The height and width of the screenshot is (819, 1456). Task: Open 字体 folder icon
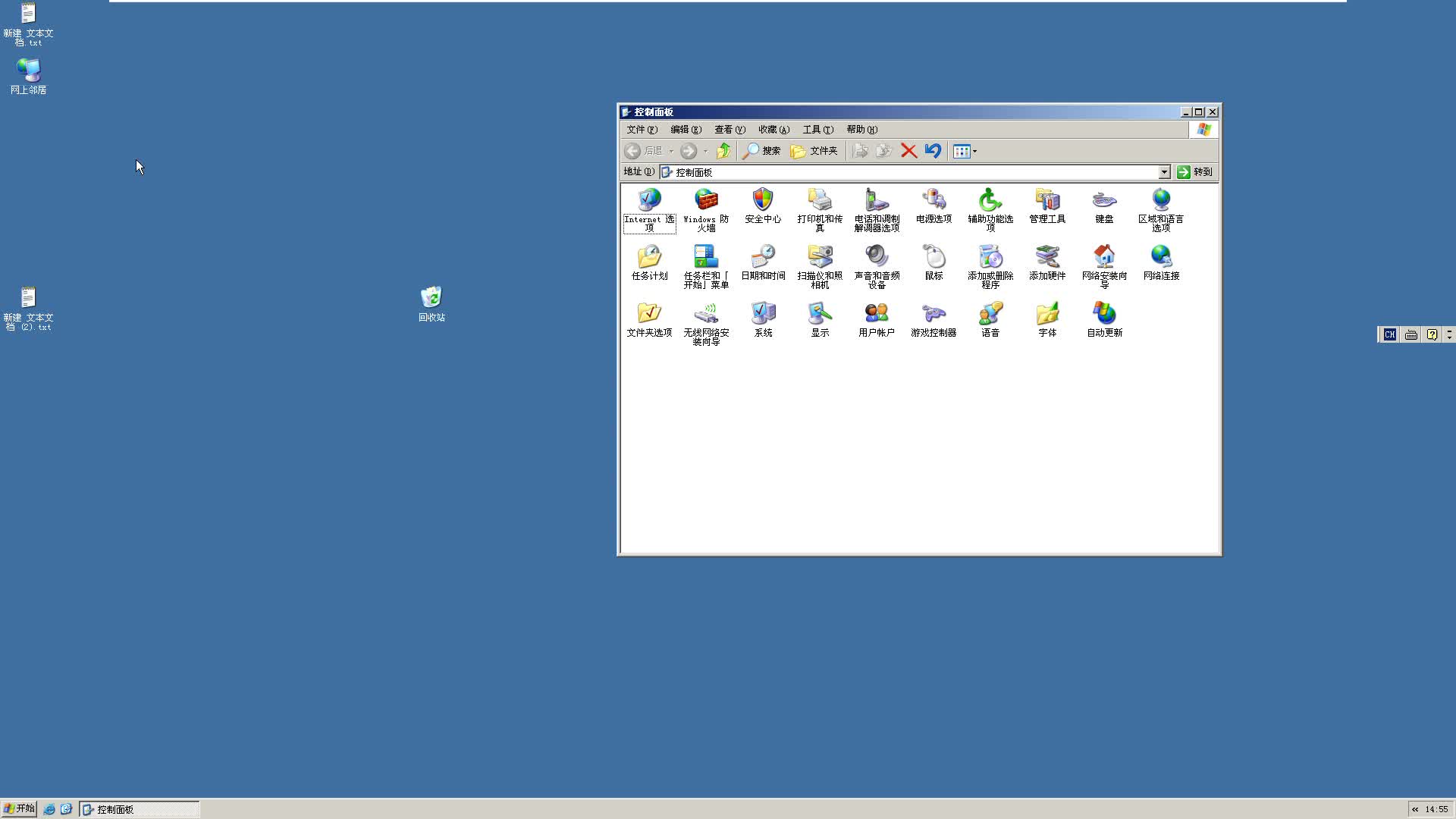click(x=1047, y=319)
